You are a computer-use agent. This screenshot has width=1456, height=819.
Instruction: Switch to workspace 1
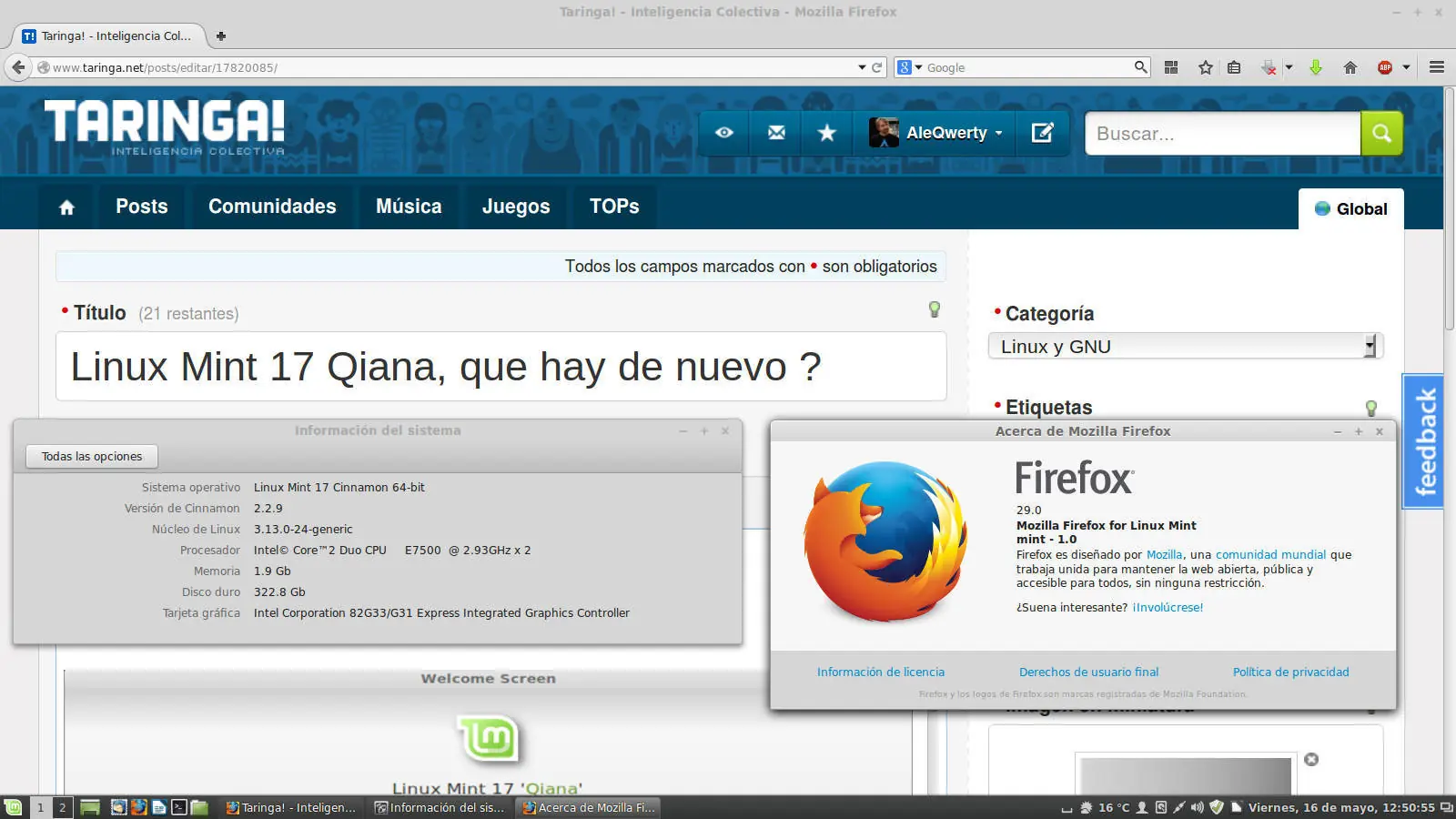40,807
